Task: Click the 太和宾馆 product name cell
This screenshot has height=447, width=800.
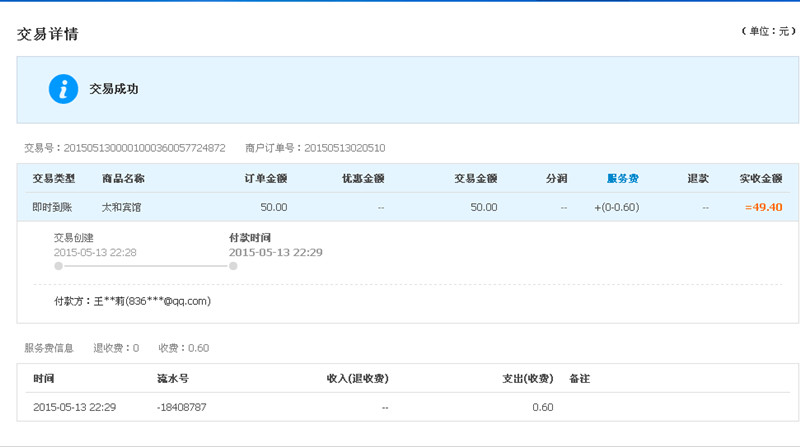Action: pos(121,207)
